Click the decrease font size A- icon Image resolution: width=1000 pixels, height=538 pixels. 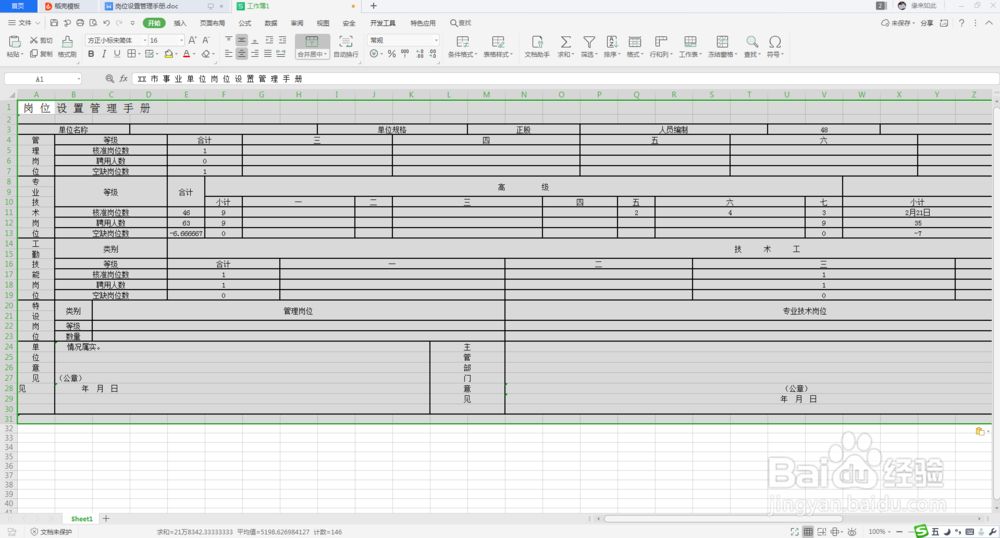[x=206, y=40]
